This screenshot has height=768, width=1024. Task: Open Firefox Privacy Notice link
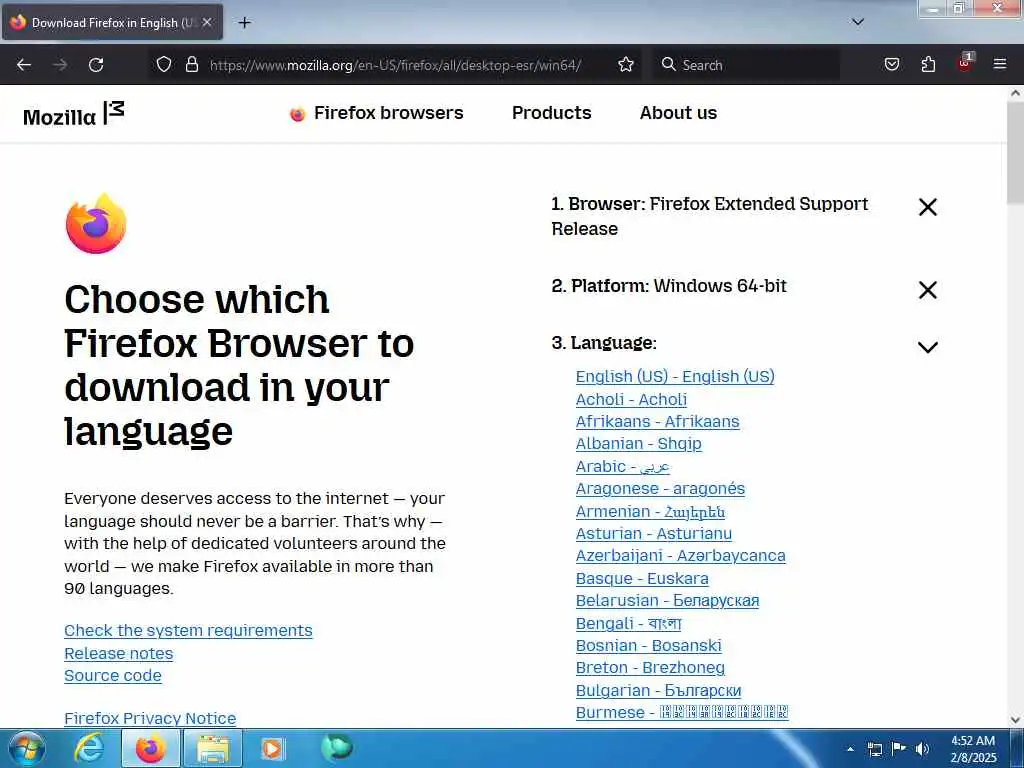(150, 718)
